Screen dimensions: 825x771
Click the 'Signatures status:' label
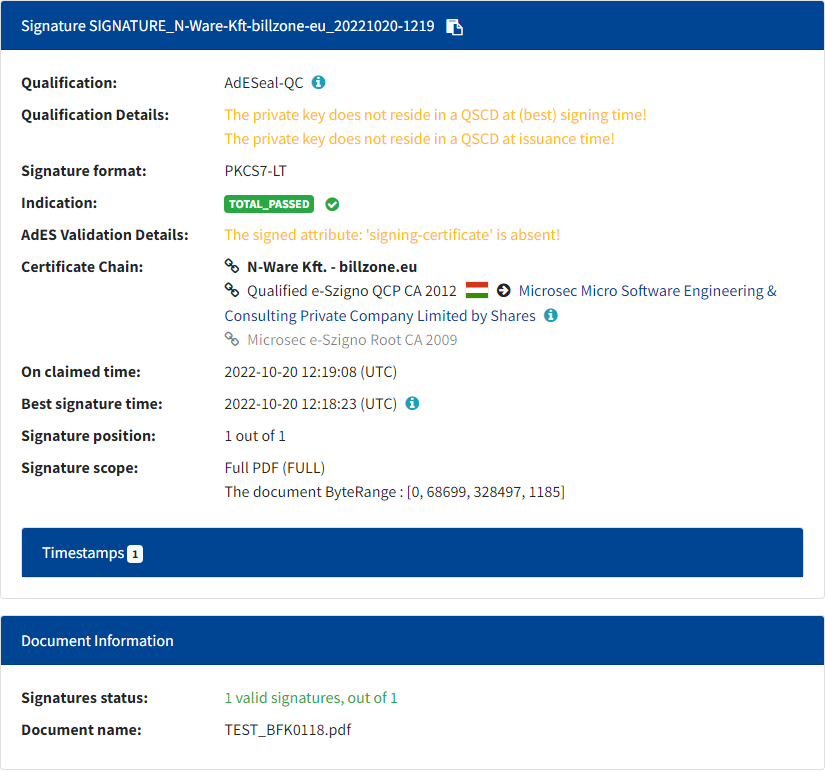tap(85, 698)
